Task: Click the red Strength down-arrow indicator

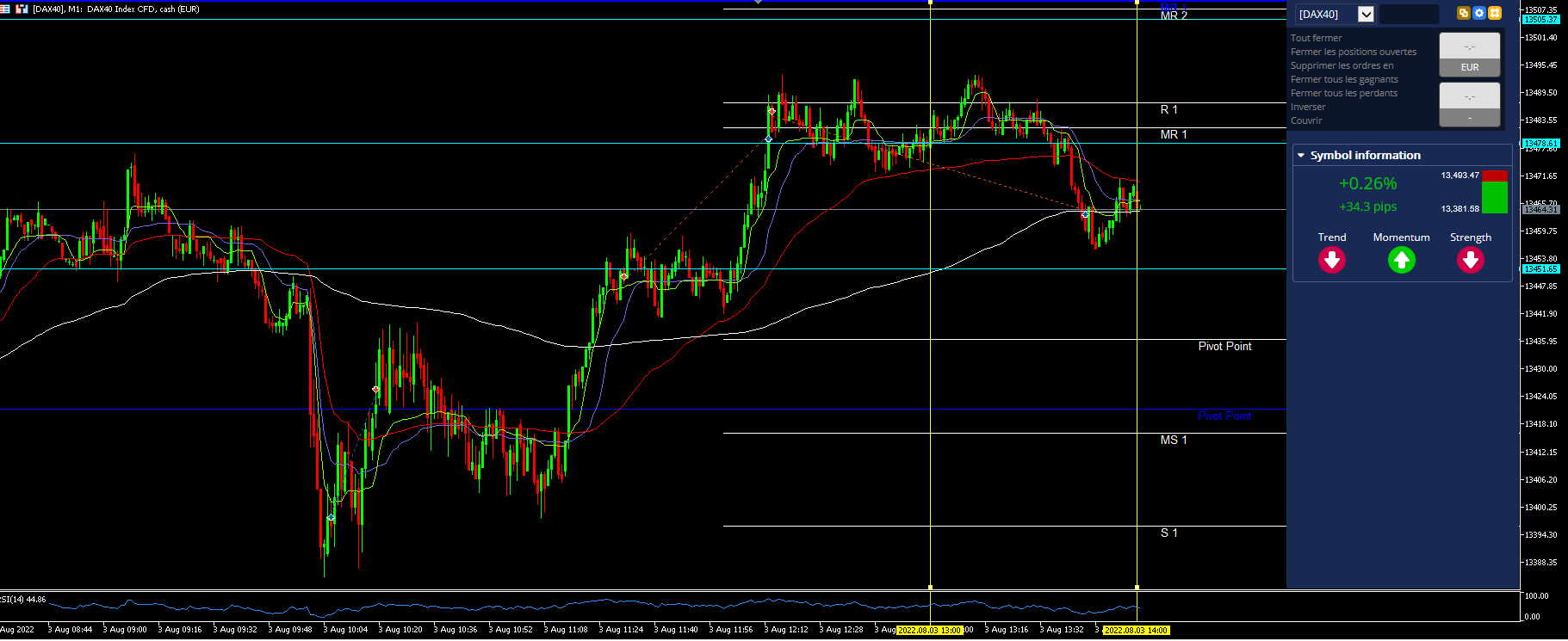Action: (x=1471, y=260)
